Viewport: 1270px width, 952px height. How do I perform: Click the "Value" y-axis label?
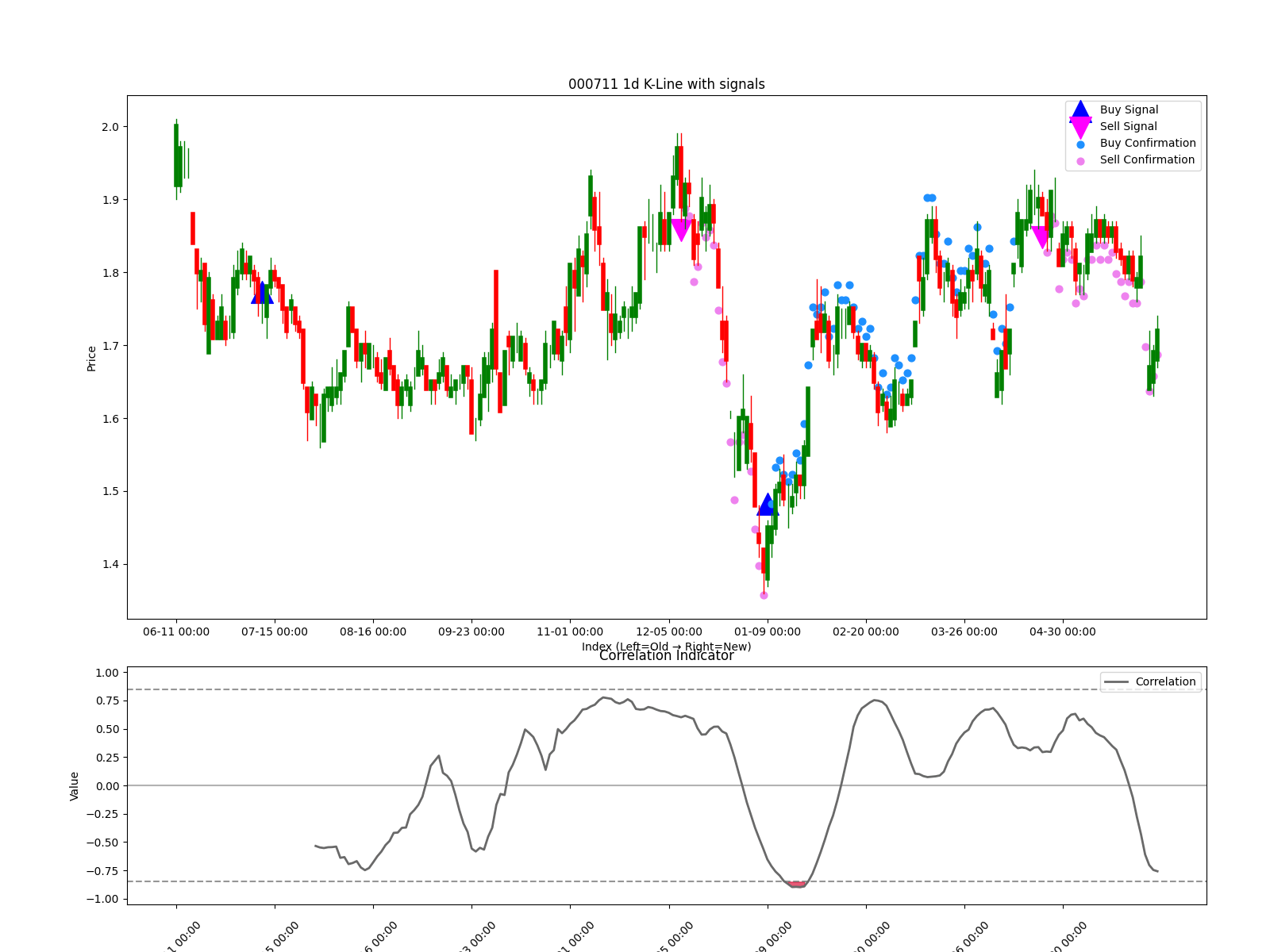point(74,785)
